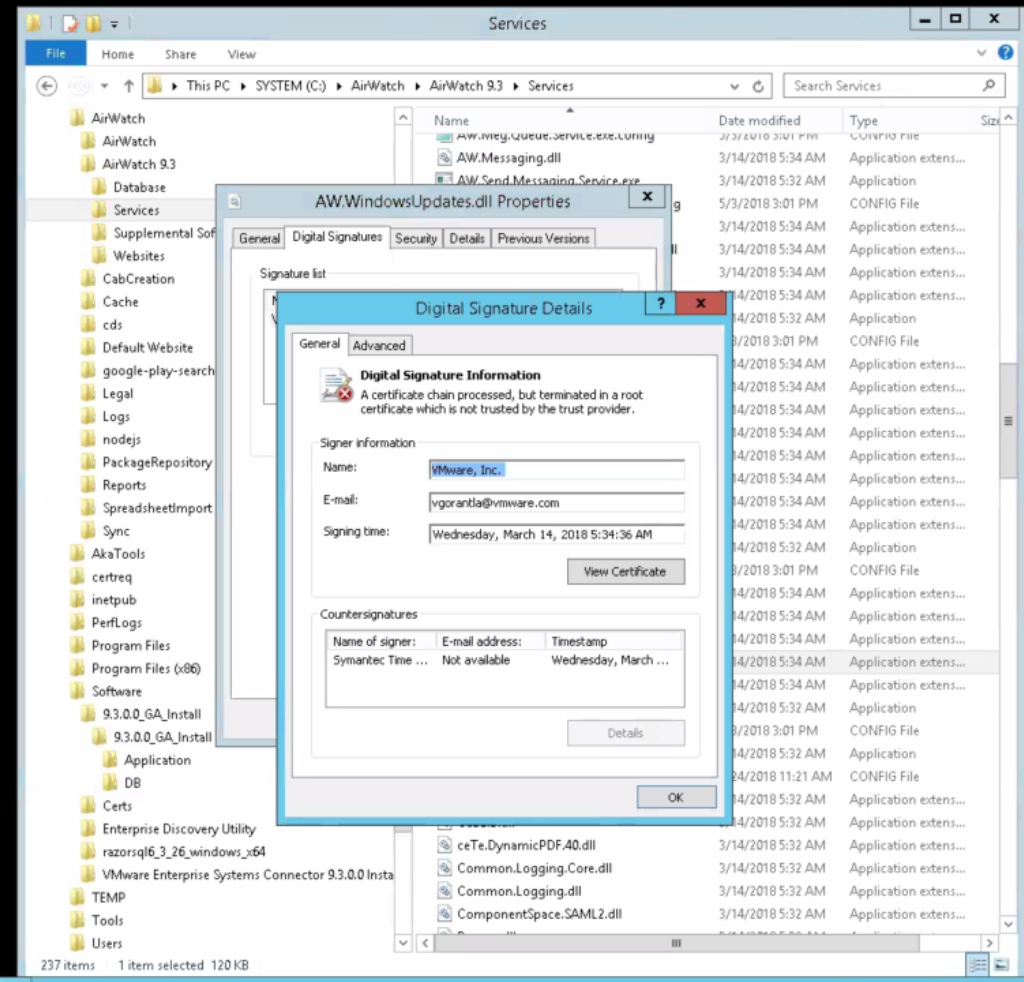Click the horizontal scrollbar of the file list

(x=676, y=943)
